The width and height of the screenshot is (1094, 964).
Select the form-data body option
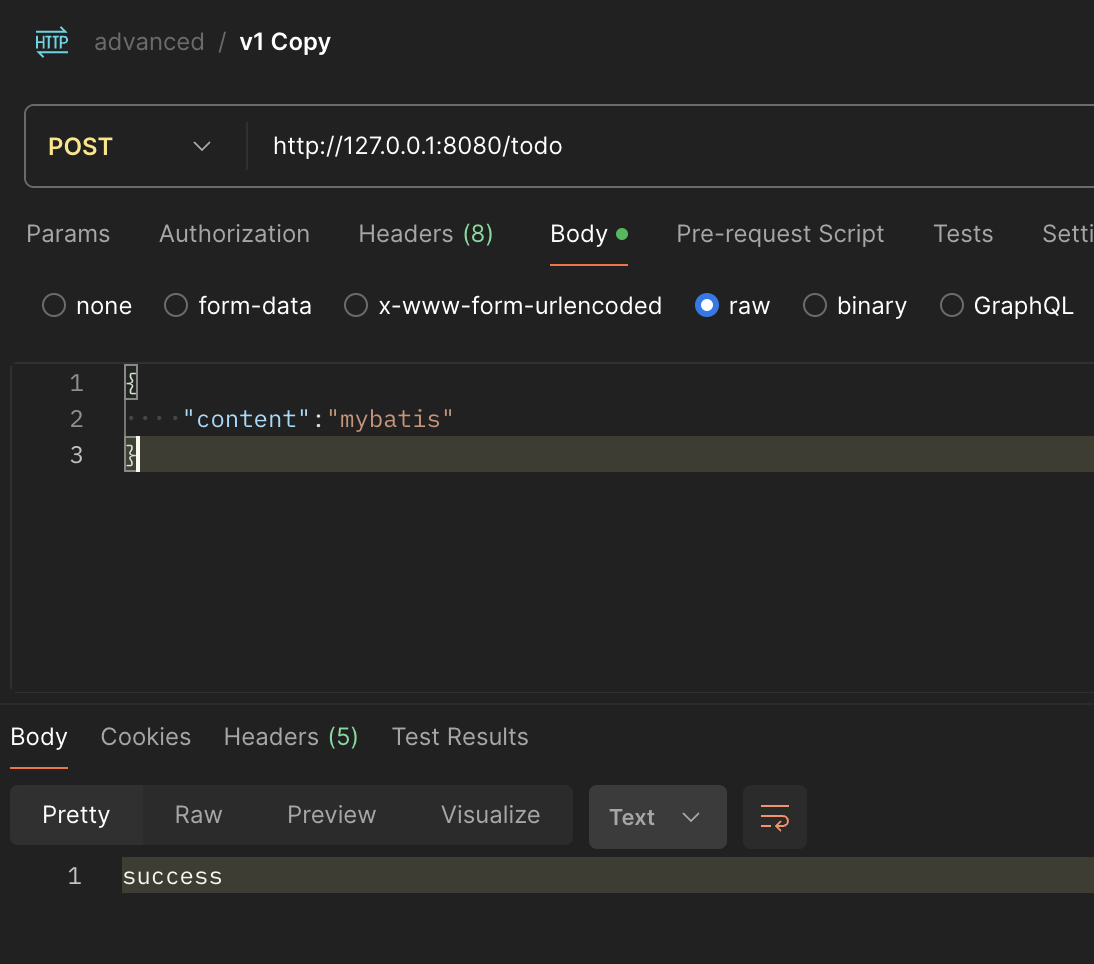pyautogui.click(x=238, y=306)
